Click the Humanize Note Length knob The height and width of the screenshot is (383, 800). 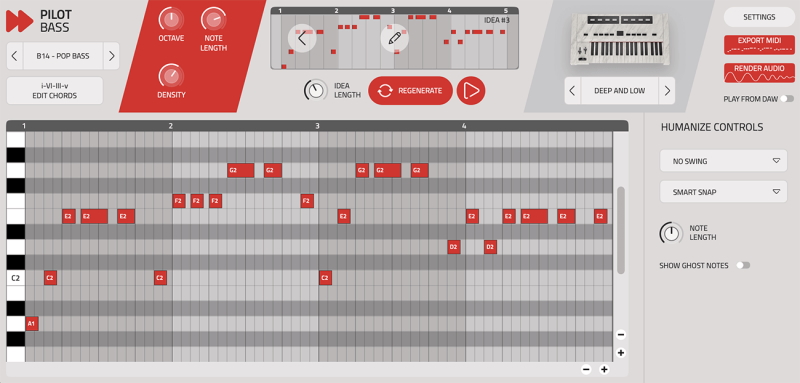click(x=671, y=233)
